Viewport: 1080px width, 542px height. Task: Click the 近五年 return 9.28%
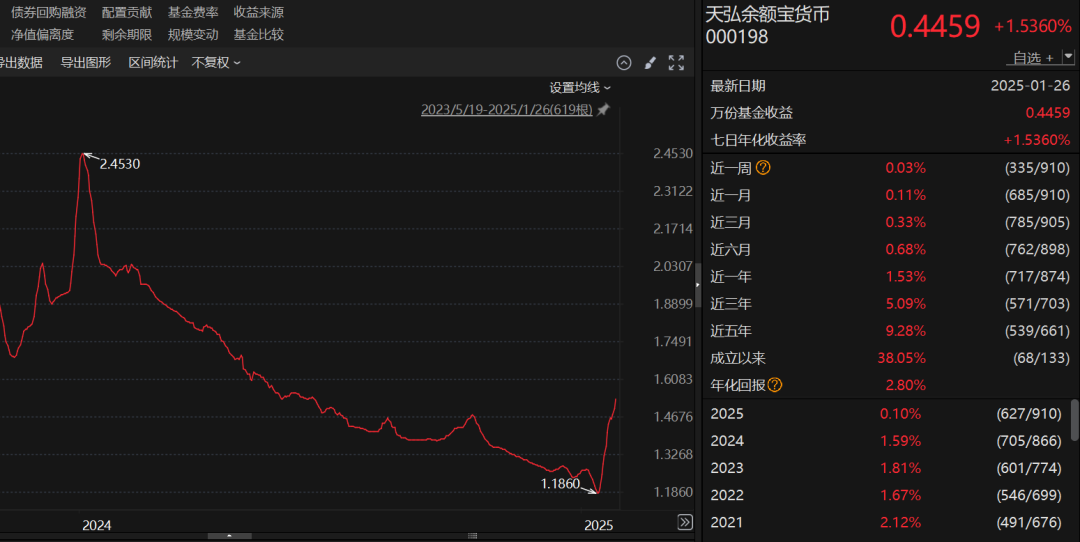pos(906,331)
